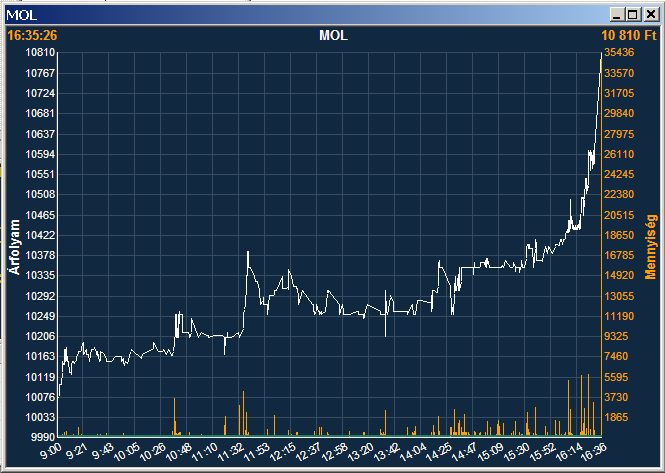Click volume axis value 3730

(x=616, y=397)
